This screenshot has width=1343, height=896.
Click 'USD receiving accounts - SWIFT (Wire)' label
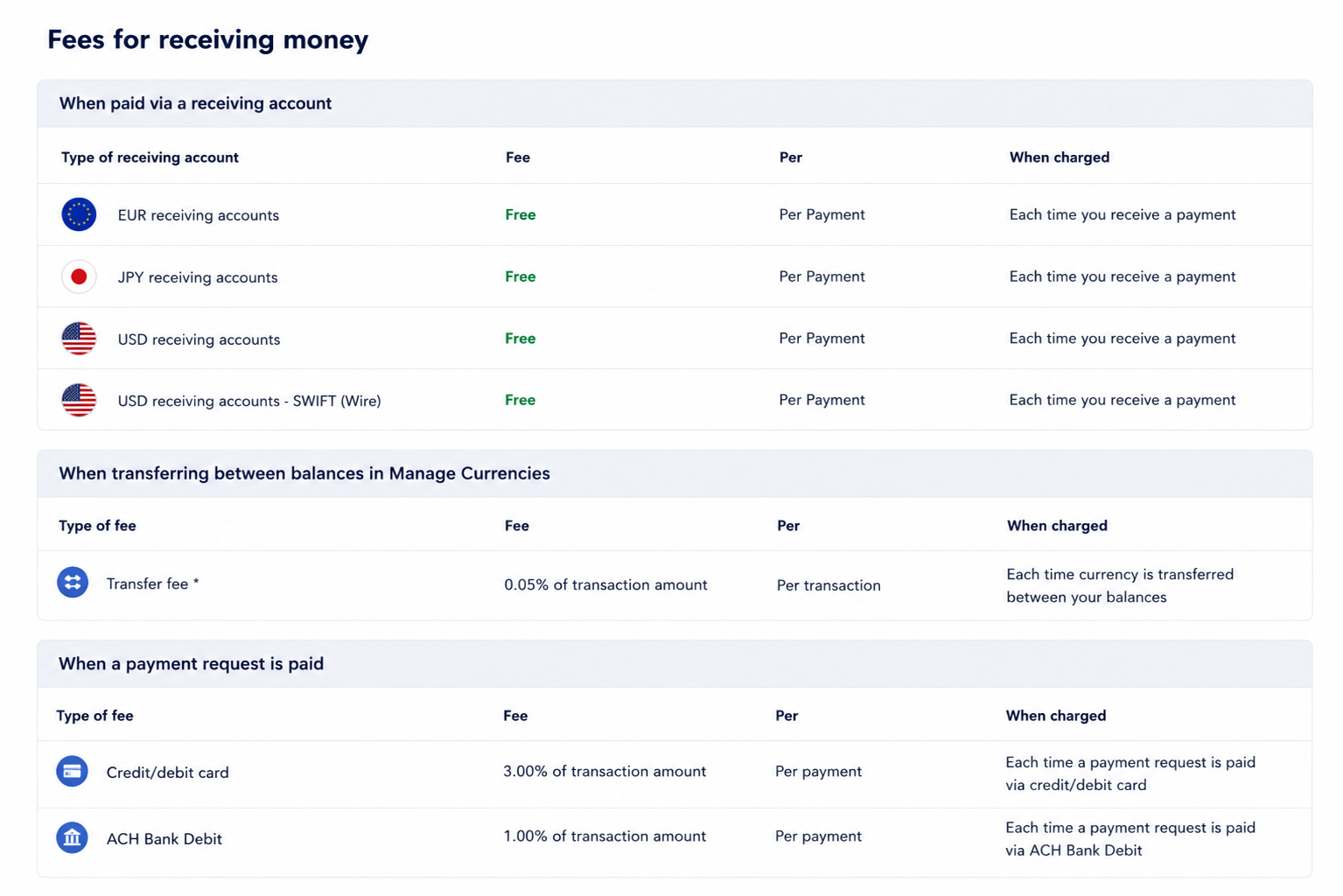point(249,401)
